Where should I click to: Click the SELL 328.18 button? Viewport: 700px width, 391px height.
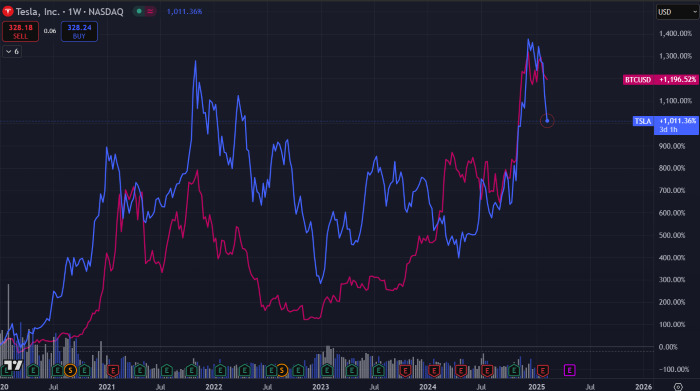click(20, 31)
